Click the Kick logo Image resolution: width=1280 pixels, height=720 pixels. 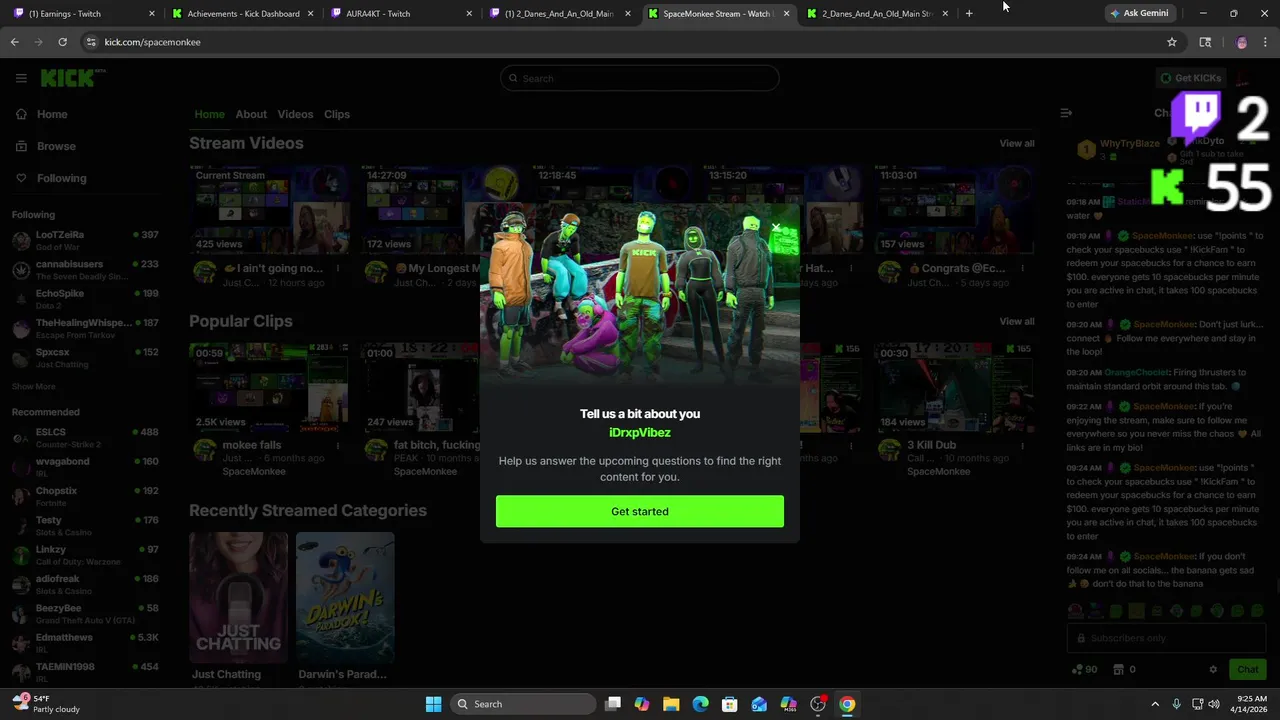pyautogui.click(x=72, y=78)
